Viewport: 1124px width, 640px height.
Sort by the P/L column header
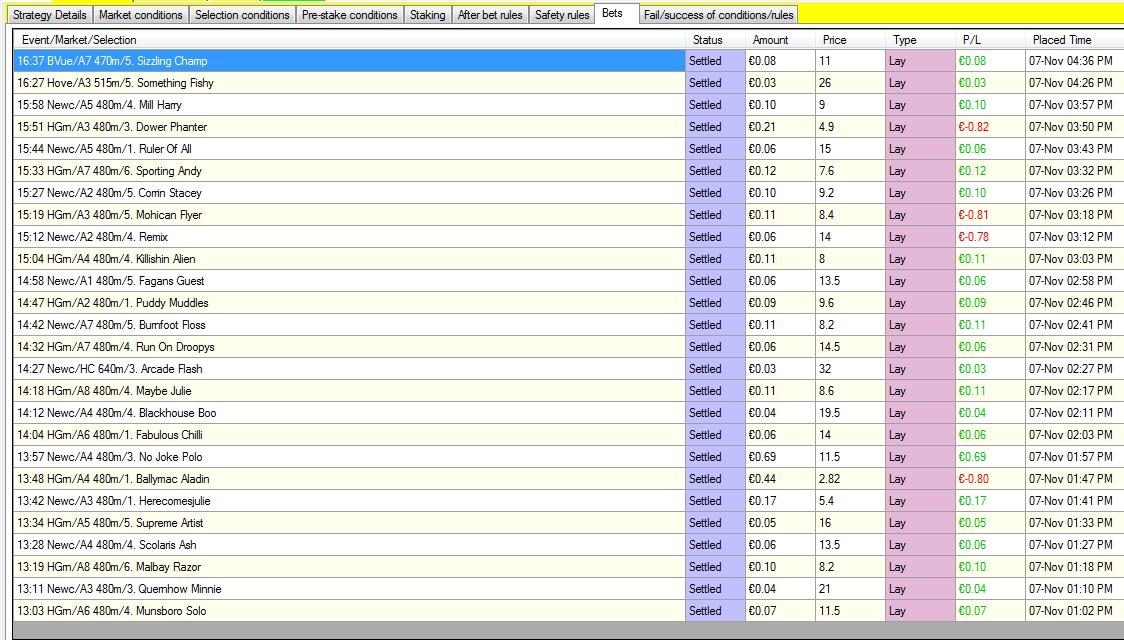tap(990, 39)
